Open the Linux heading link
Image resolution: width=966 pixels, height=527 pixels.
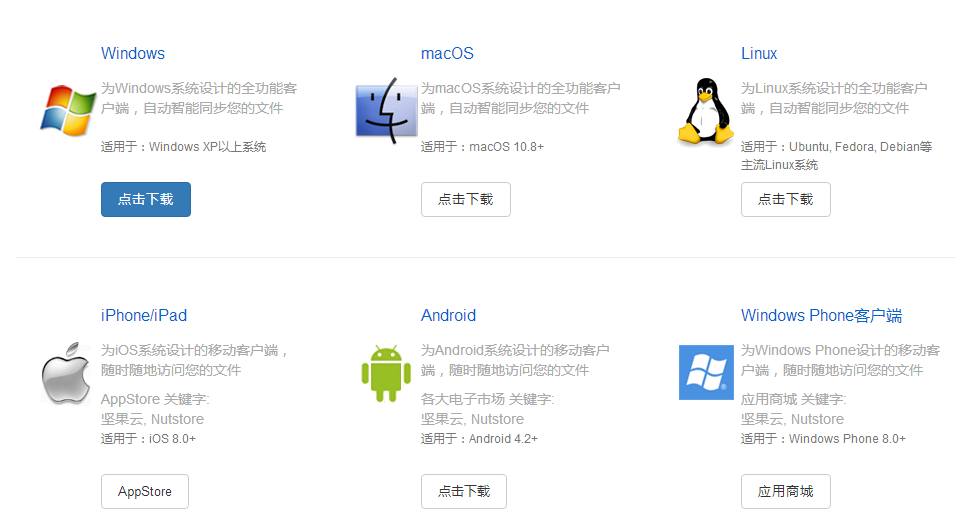tap(759, 54)
